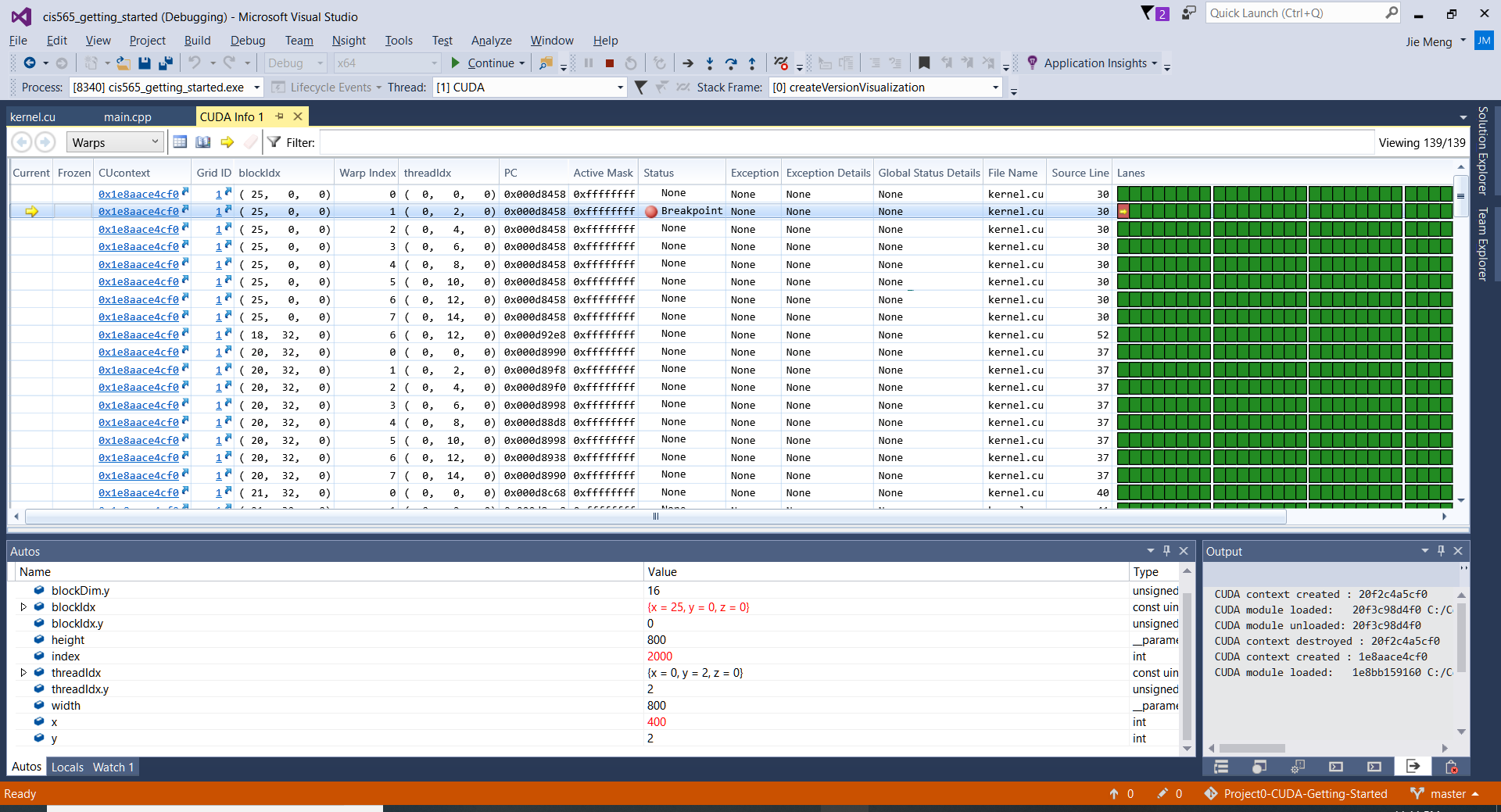Open the Team Explorer side tab

(1482, 244)
